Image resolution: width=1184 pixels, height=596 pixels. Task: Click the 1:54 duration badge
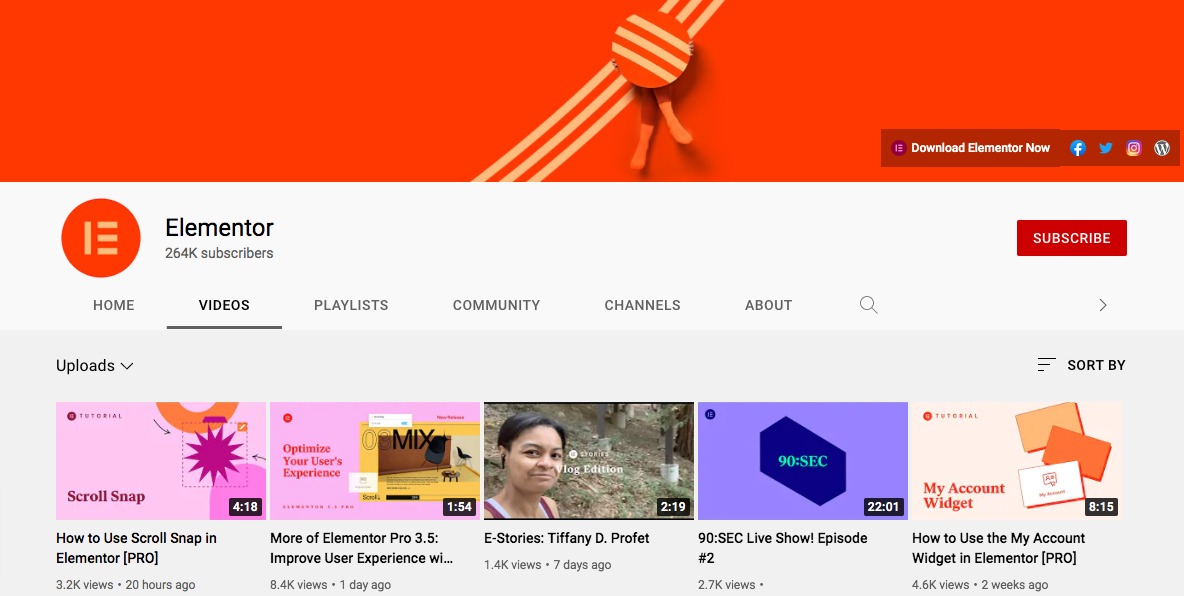(x=459, y=507)
